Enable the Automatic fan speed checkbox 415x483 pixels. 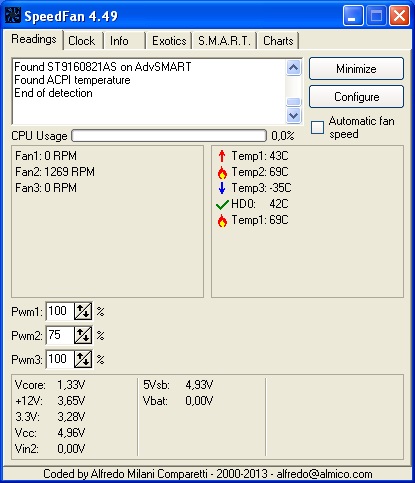[317, 127]
